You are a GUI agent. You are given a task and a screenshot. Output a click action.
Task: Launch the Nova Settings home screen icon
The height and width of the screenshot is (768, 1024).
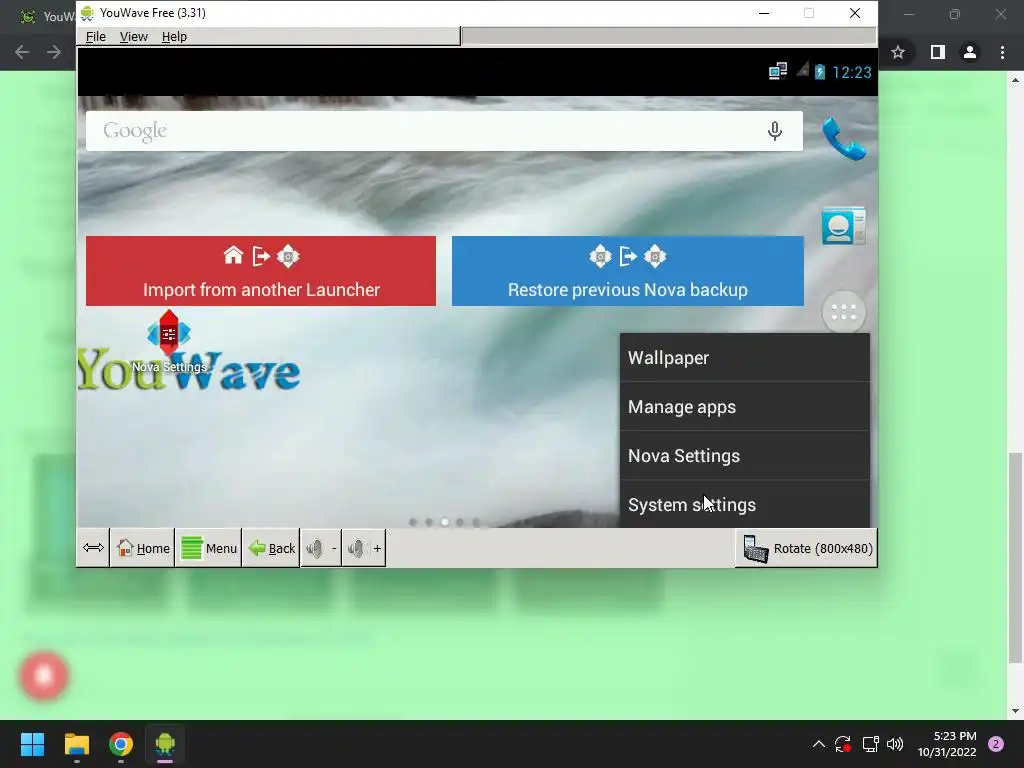169,342
